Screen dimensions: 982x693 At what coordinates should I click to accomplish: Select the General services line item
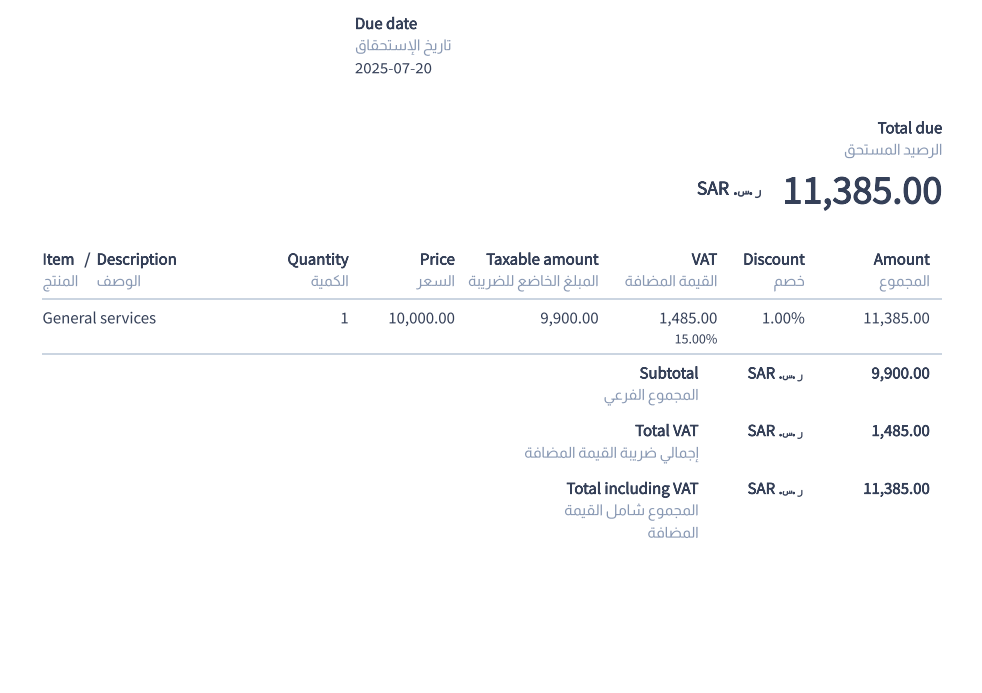pyautogui.click(x=99, y=319)
